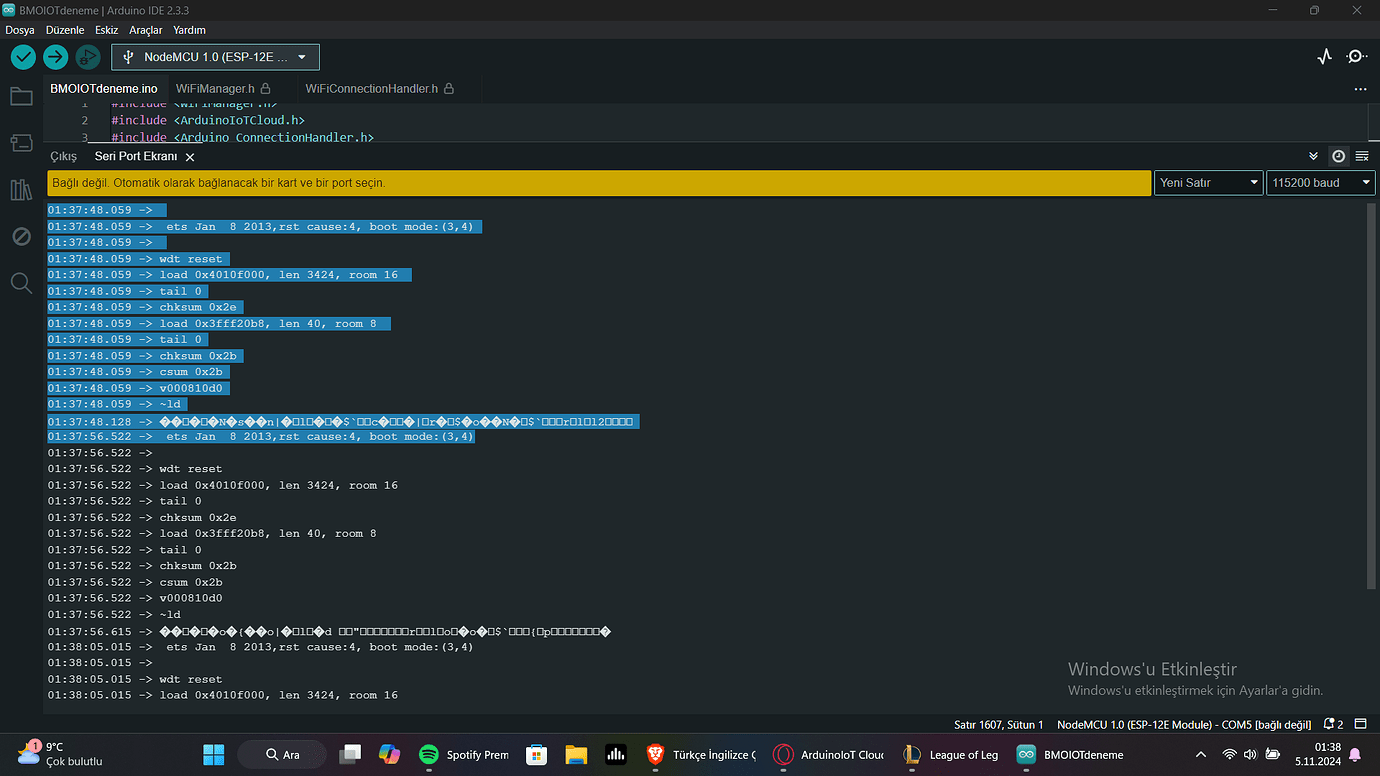
Task: Open the Boards Manager sidebar icon
Action: pyautogui.click(x=21, y=142)
